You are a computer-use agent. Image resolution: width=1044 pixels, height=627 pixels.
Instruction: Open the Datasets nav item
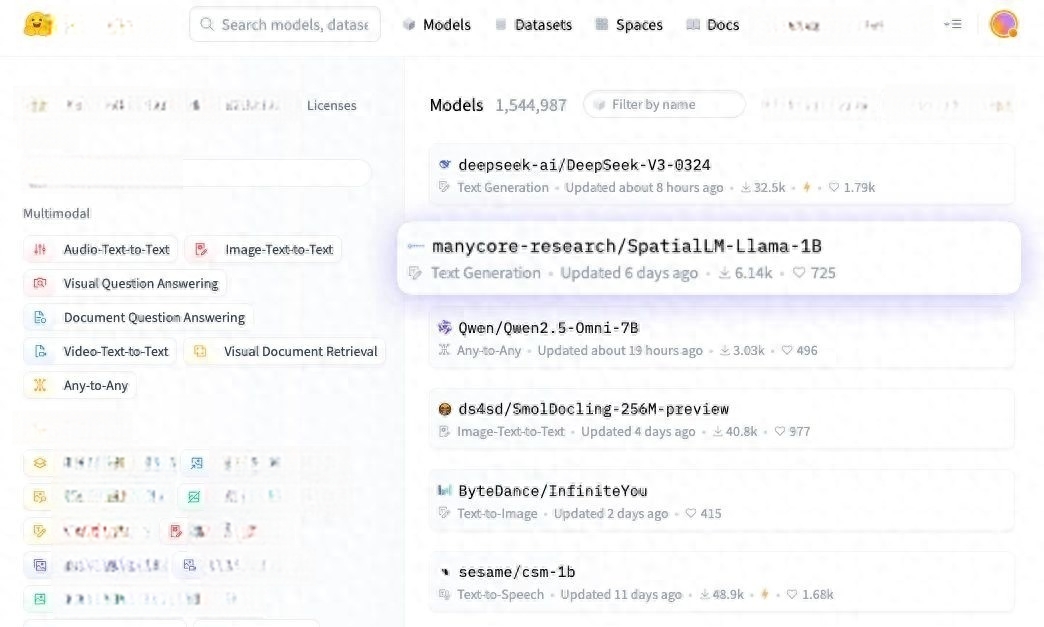pyautogui.click(x=534, y=25)
